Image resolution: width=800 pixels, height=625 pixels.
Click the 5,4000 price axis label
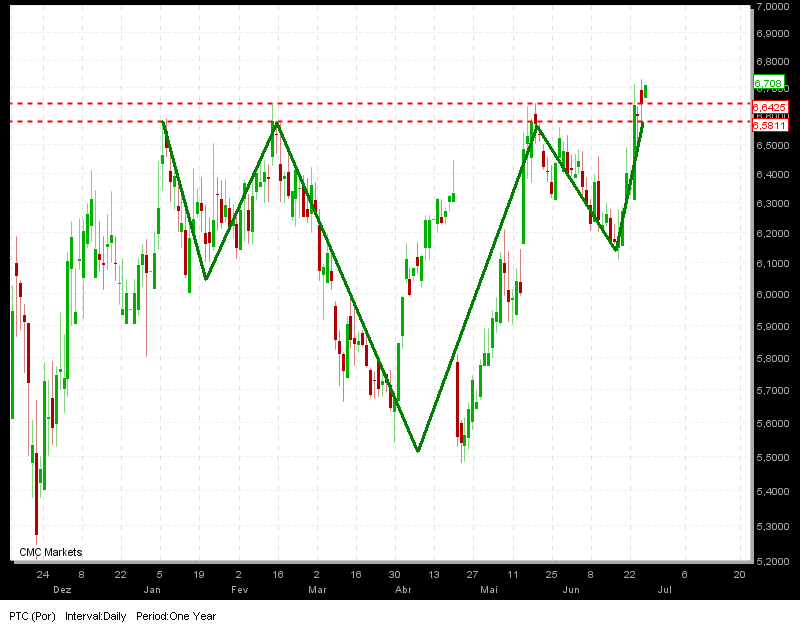click(x=773, y=492)
